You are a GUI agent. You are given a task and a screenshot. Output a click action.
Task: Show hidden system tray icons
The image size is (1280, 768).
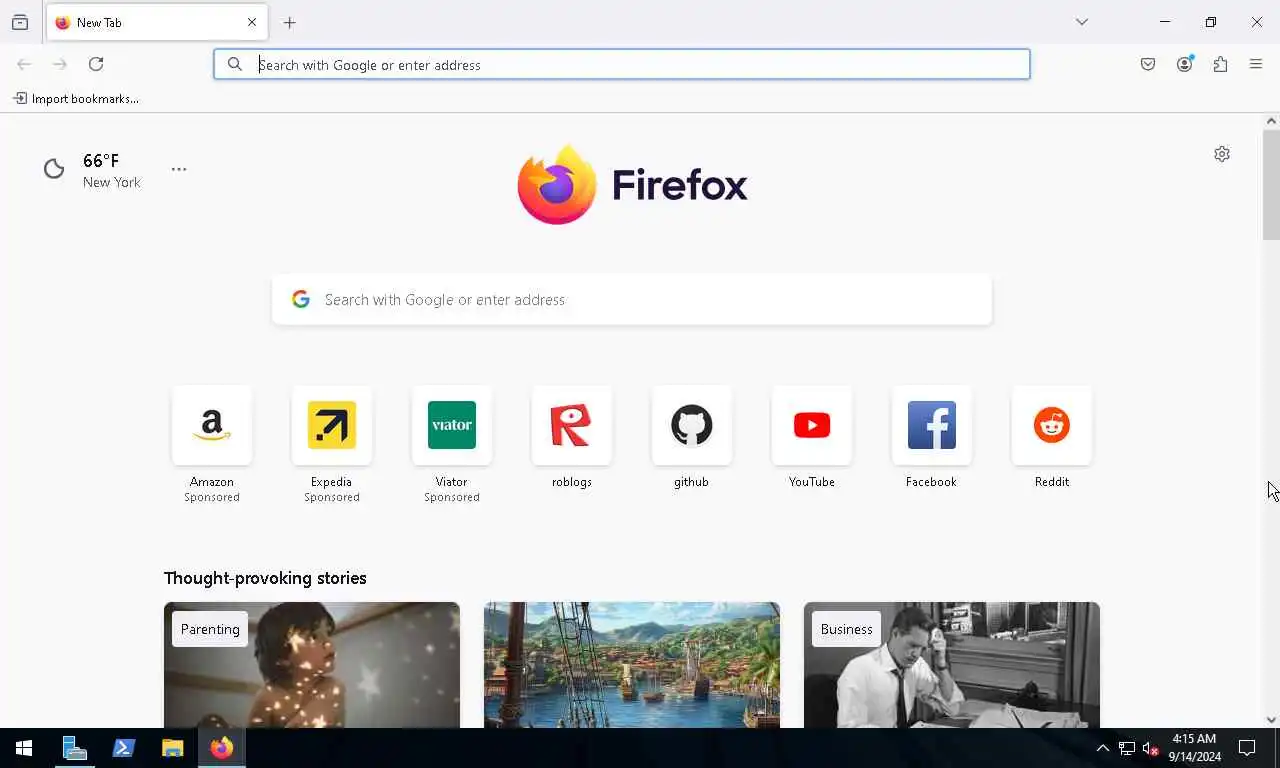(1103, 748)
